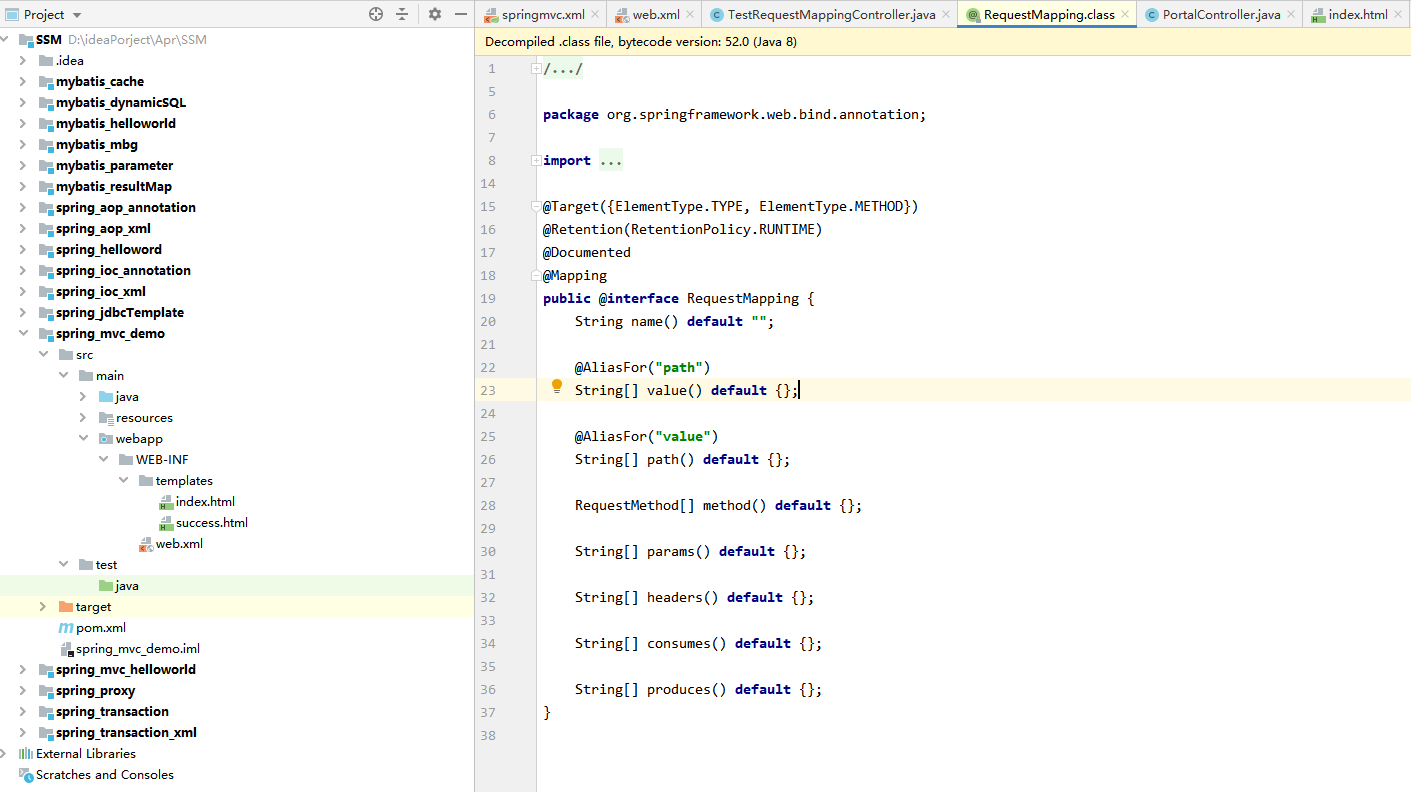Select web.xml under WEB-INF in tree
This screenshot has width=1411, height=792.
pos(179,544)
